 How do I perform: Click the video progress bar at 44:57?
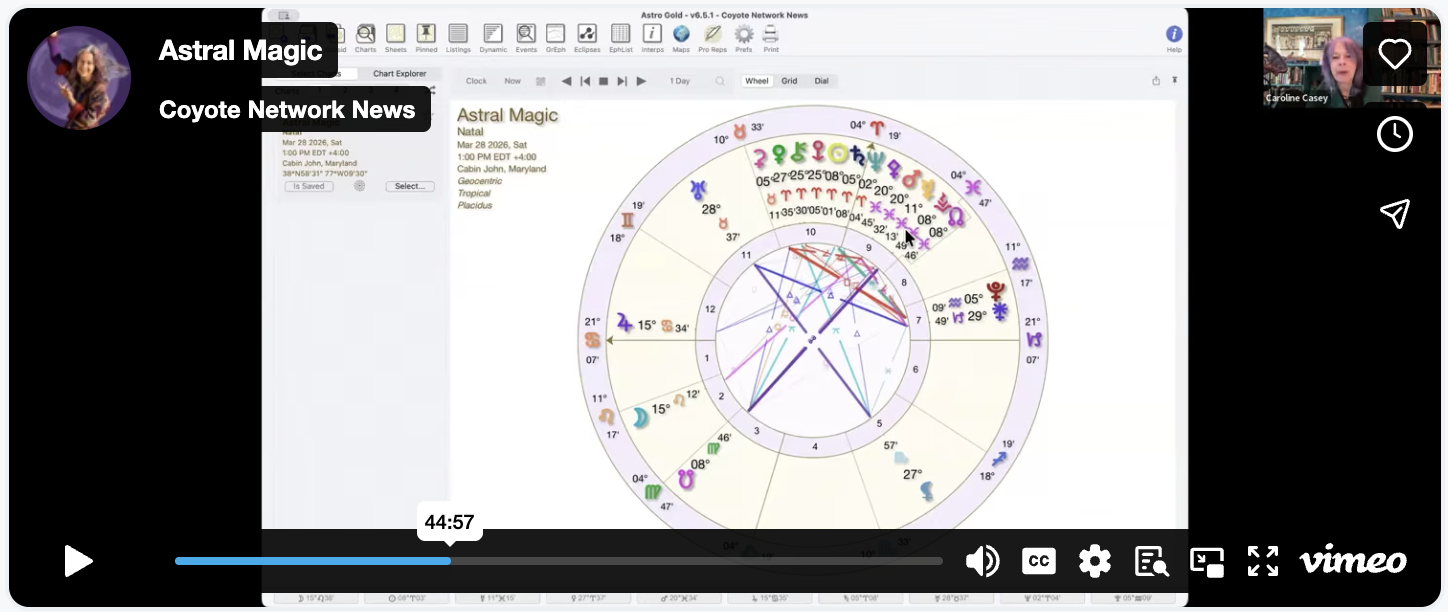pyautogui.click(x=450, y=561)
